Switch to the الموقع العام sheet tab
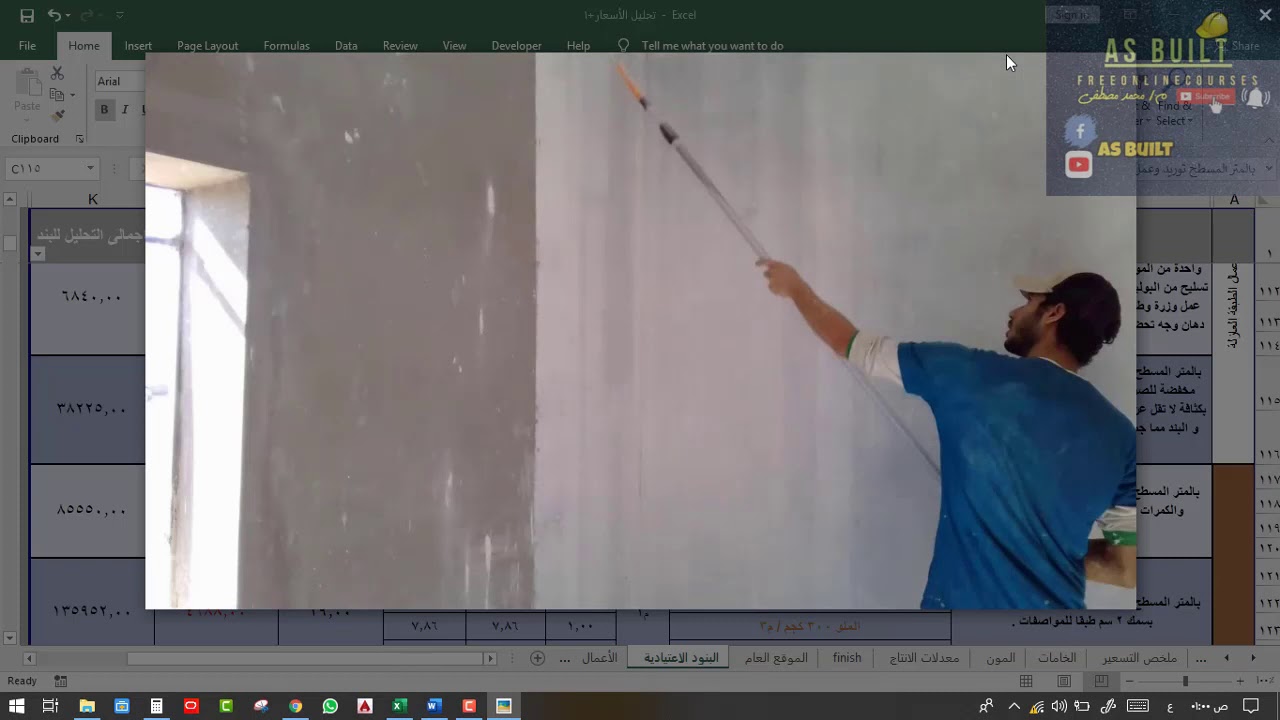 point(776,658)
